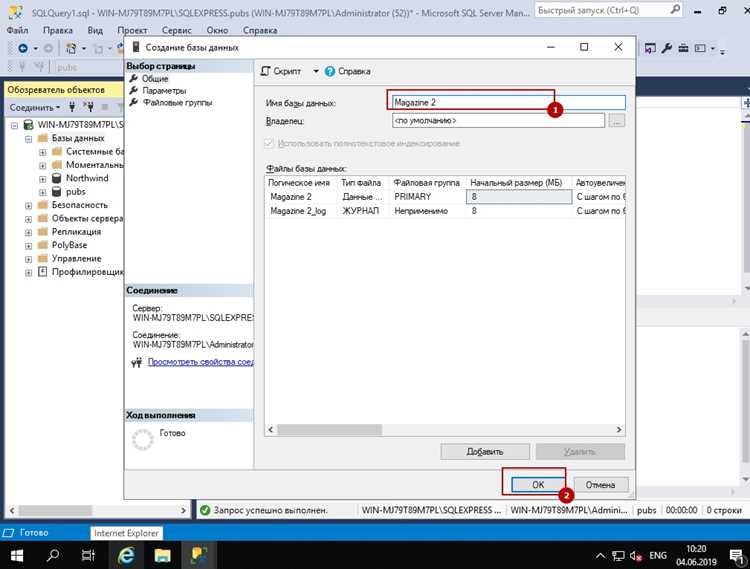Image resolution: width=750 pixels, height=569 pixels.
Task: Click the New Project toolbar icon
Action: (71, 48)
